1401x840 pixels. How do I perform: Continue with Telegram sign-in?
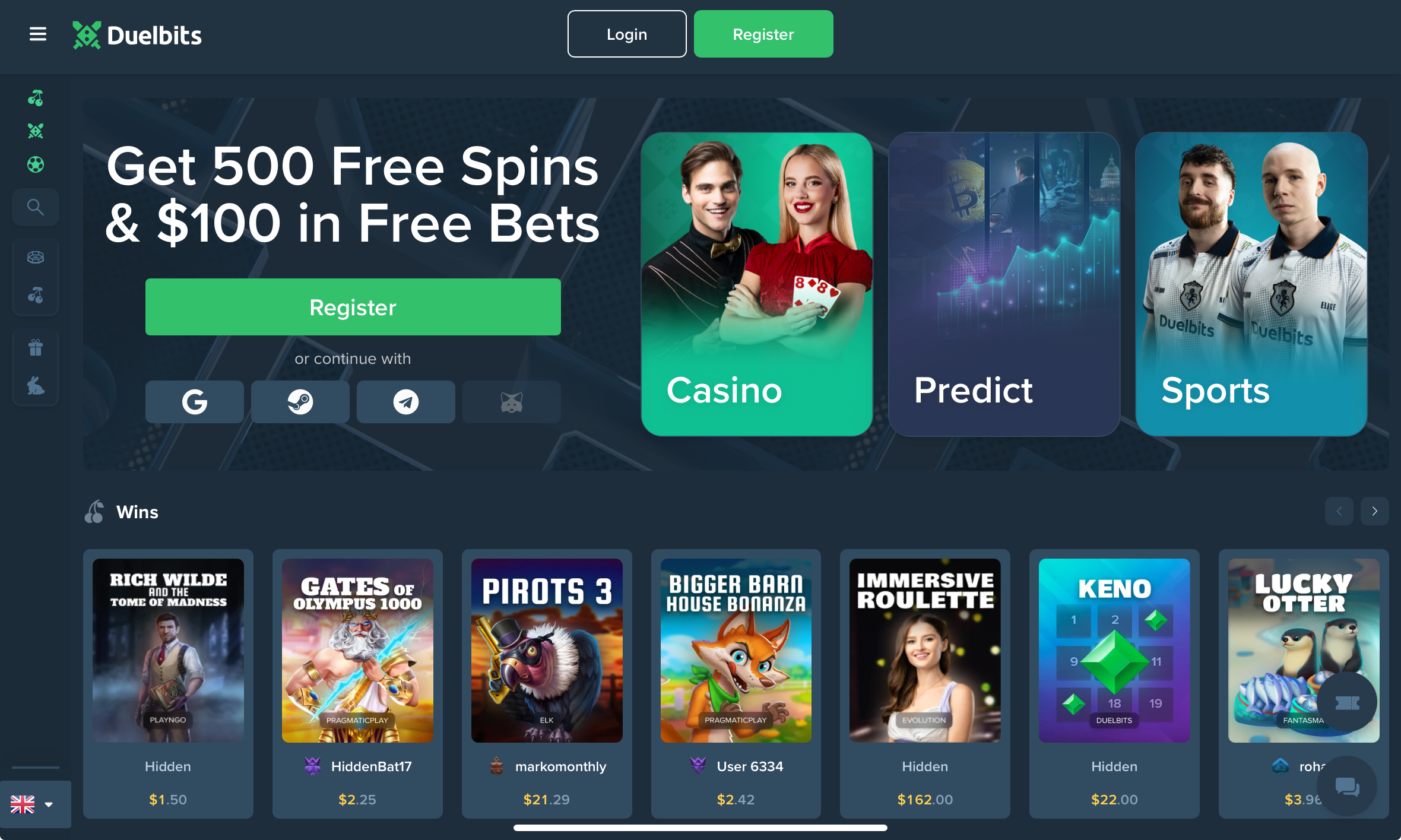click(x=406, y=402)
